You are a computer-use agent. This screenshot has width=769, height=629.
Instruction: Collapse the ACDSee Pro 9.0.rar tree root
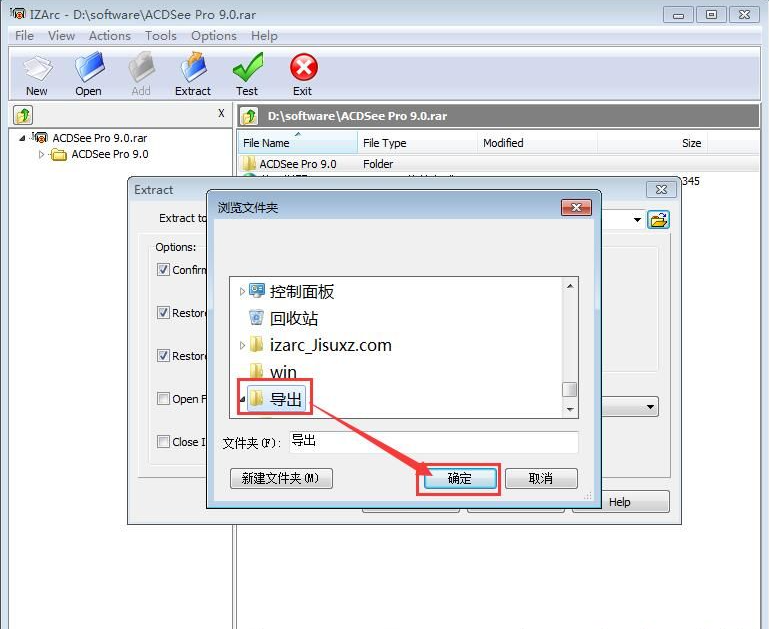coord(22,139)
